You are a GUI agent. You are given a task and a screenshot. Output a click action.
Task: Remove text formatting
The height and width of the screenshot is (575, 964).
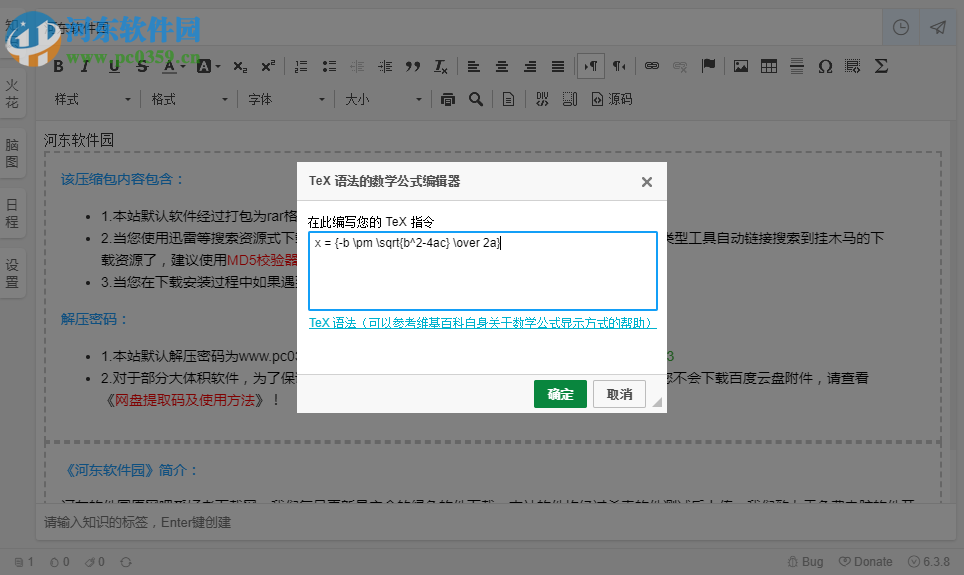[x=441, y=66]
